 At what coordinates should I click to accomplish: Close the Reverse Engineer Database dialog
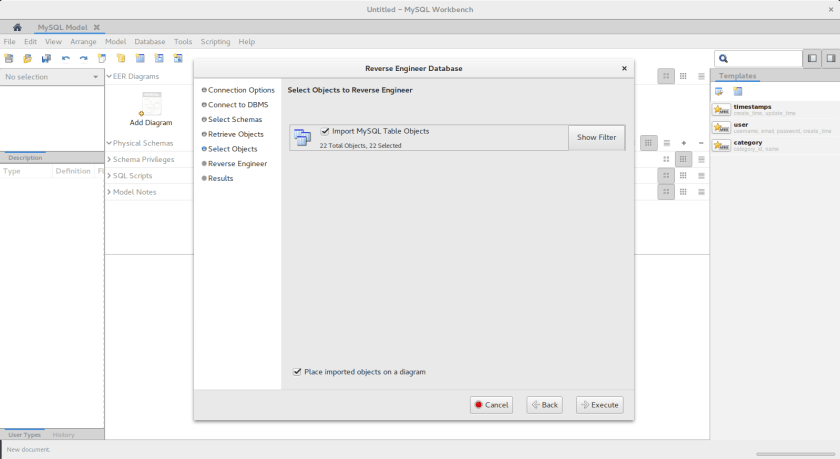[624, 68]
